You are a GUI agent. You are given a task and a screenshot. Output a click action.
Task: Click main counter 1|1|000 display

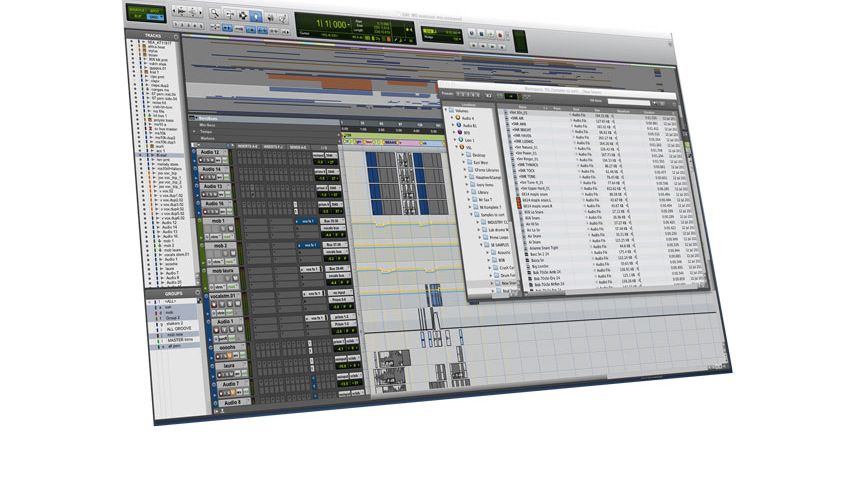(x=332, y=24)
